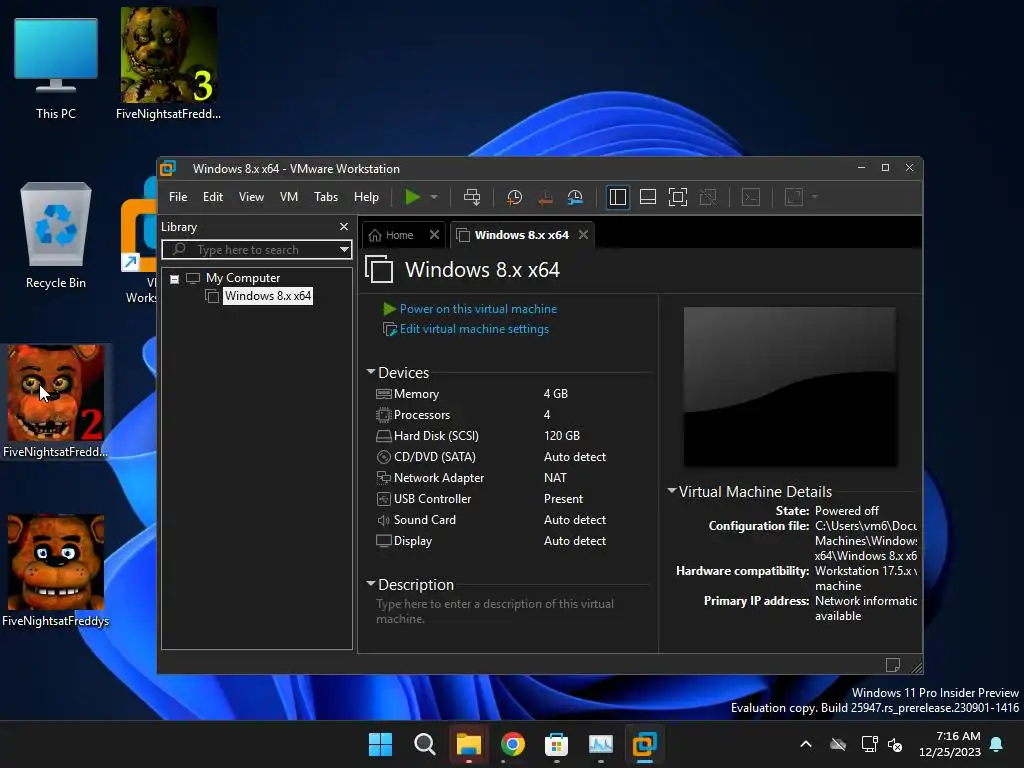Toggle the library sidebar view icon
The height and width of the screenshot is (768, 1024).
tap(617, 197)
